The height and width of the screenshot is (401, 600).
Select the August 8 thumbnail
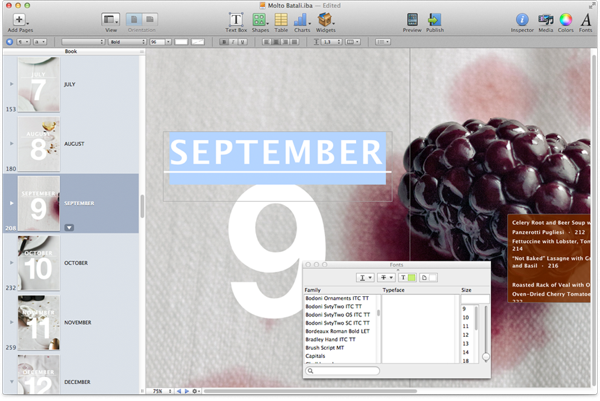click(39, 144)
